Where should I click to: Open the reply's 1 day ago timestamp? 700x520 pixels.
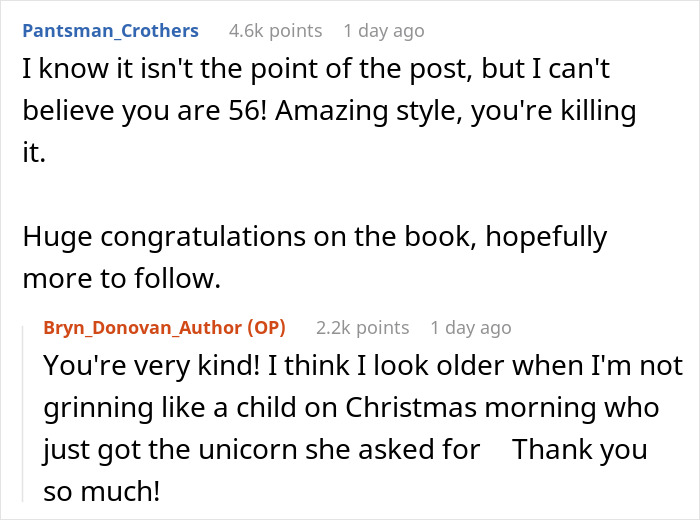470,327
